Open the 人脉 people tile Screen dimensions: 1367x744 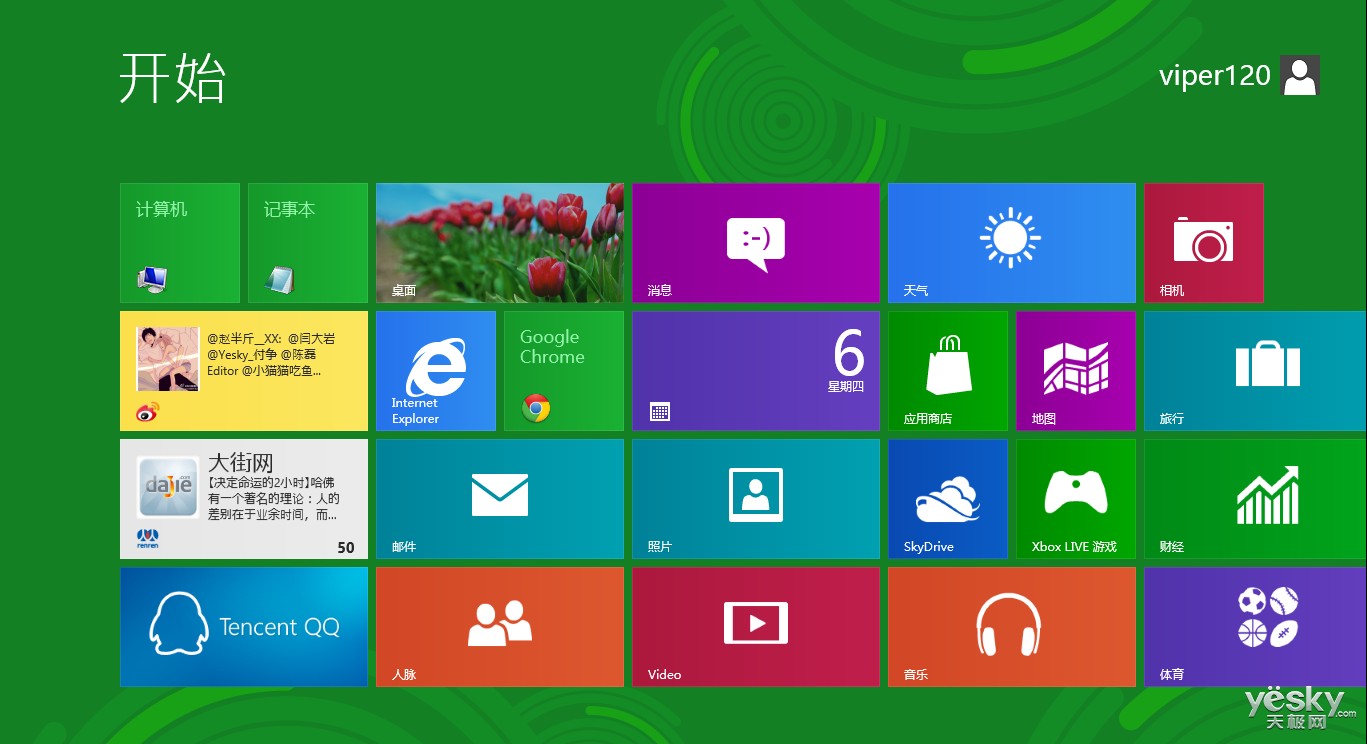500,627
